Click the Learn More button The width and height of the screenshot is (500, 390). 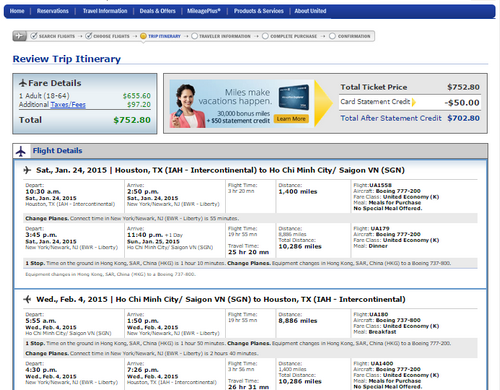pyautogui.click(x=291, y=119)
